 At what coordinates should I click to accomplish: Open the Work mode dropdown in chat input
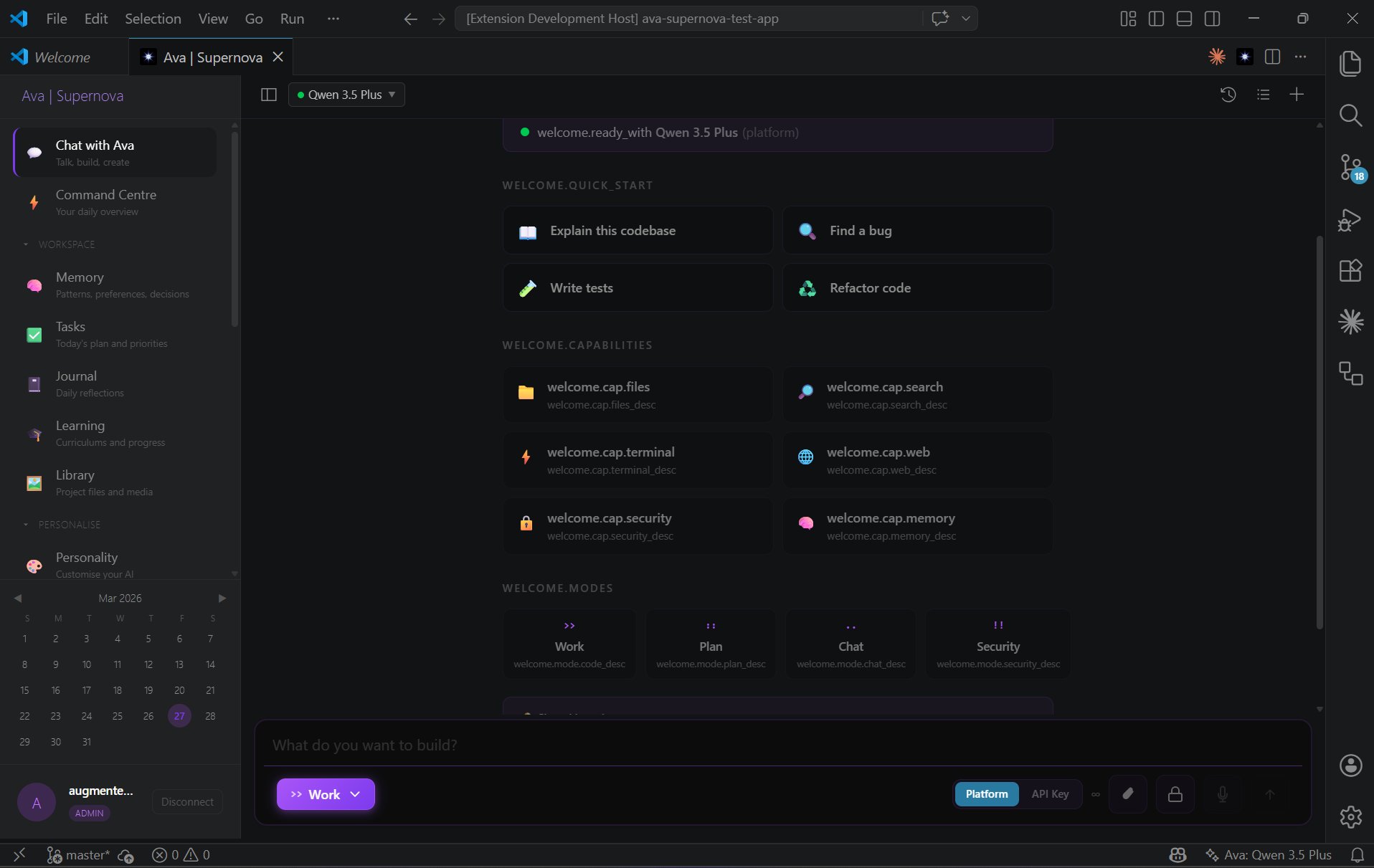click(x=326, y=794)
